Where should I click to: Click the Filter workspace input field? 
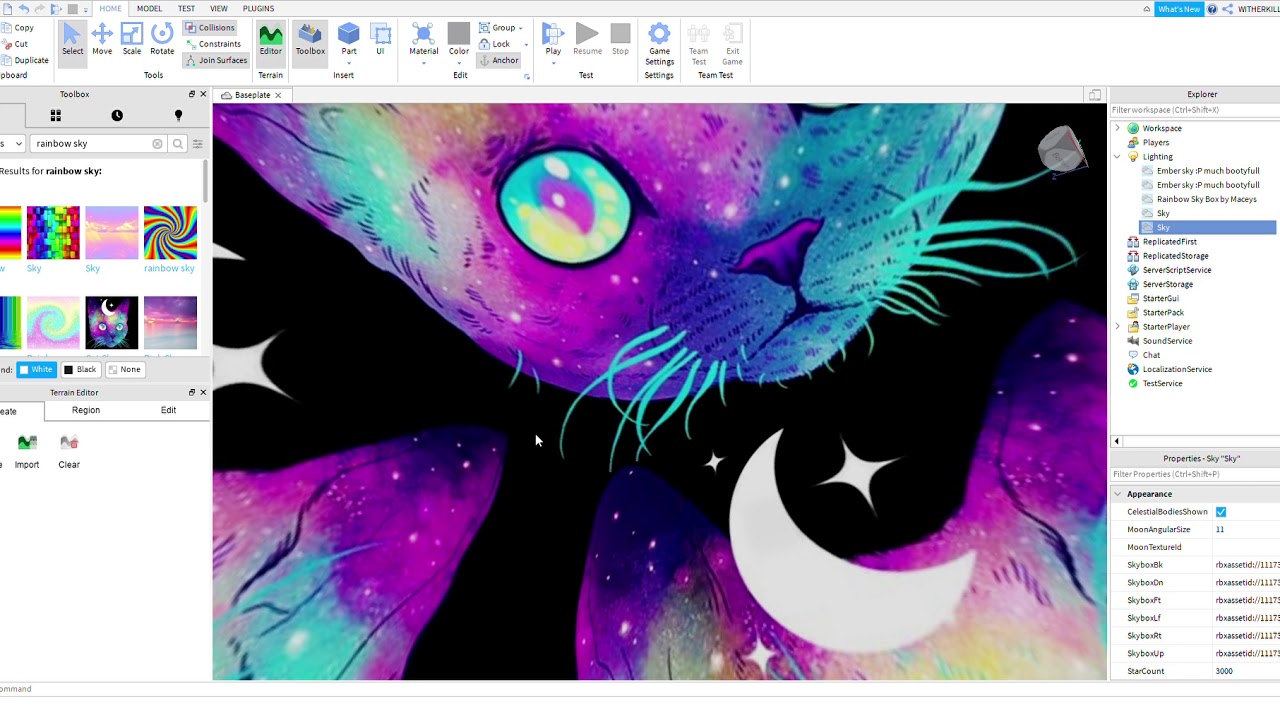[1194, 110]
